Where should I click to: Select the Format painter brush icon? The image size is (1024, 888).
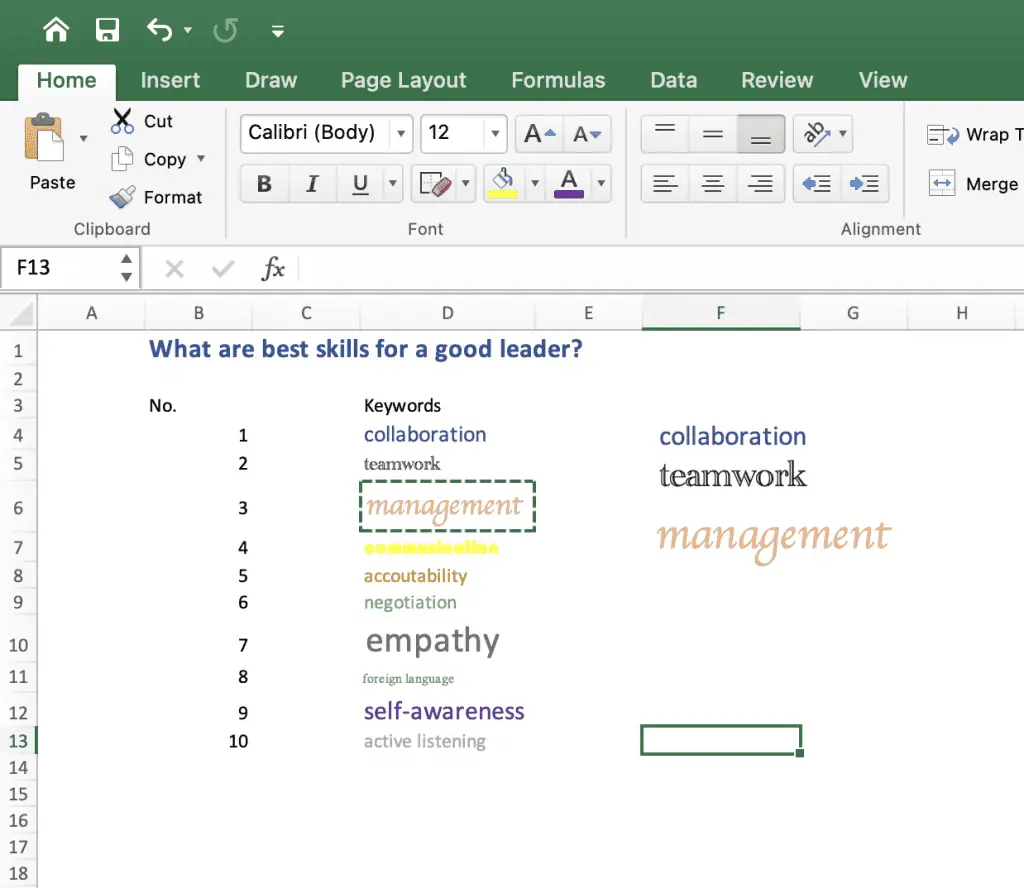click(122, 197)
